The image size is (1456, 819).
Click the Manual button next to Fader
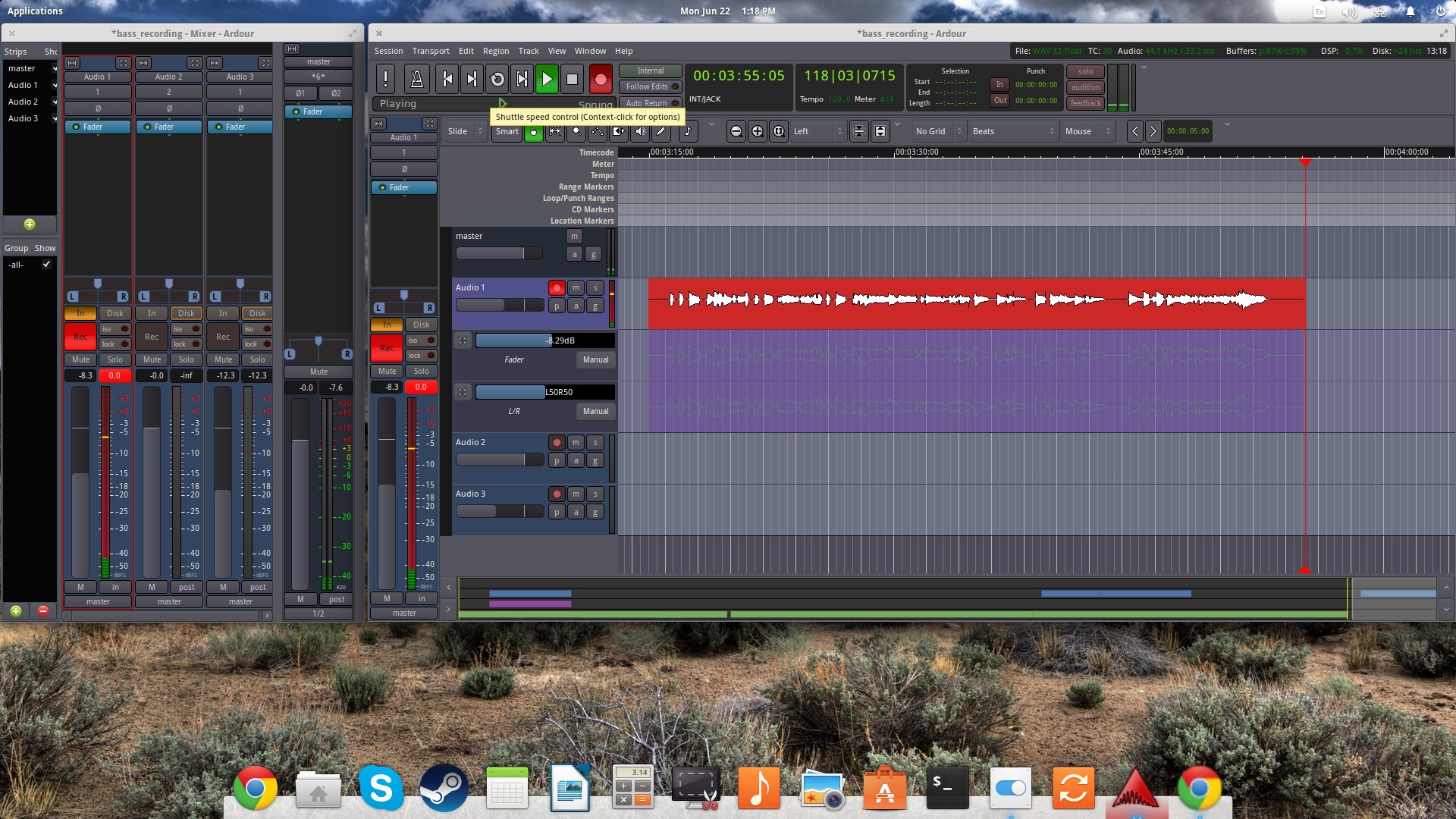click(595, 359)
